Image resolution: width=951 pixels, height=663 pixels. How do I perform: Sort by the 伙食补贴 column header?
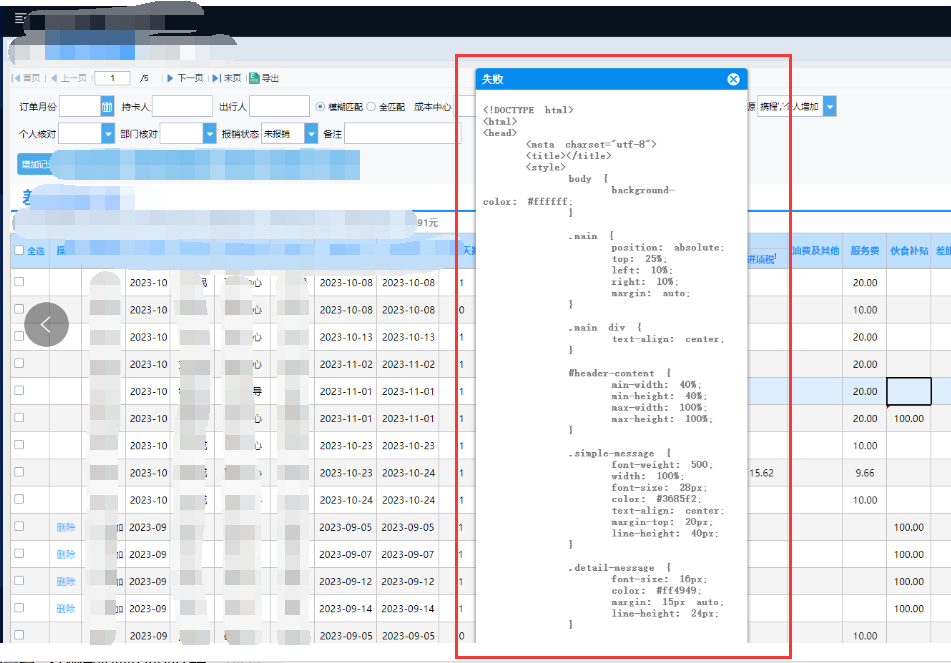(x=909, y=251)
